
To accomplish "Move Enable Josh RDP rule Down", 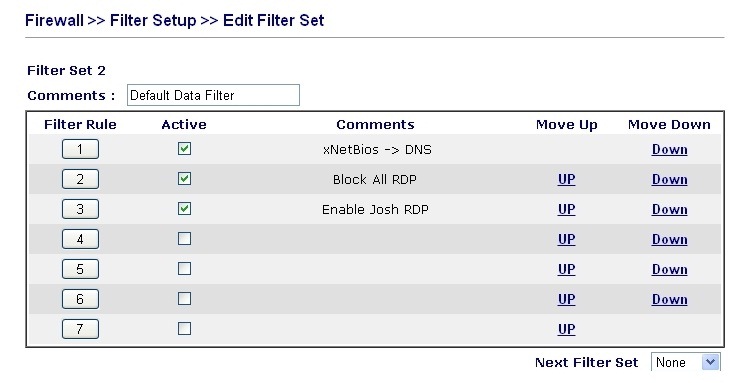I will [x=669, y=209].
